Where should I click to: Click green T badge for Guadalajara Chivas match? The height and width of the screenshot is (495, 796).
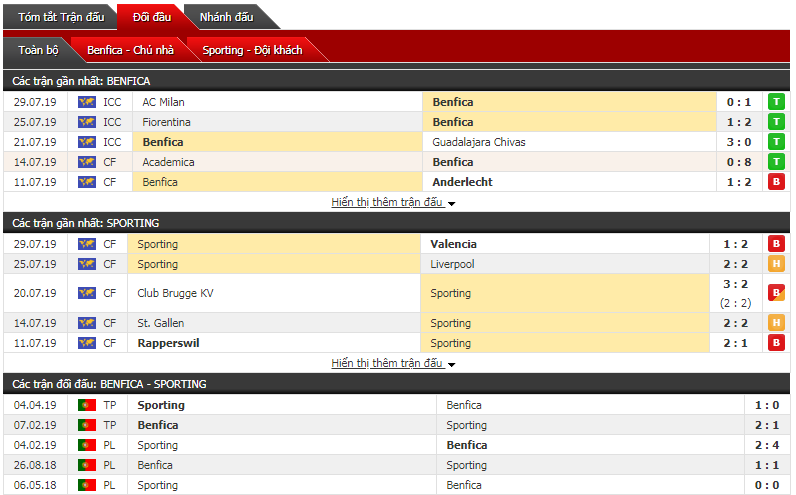click(776, 142)
